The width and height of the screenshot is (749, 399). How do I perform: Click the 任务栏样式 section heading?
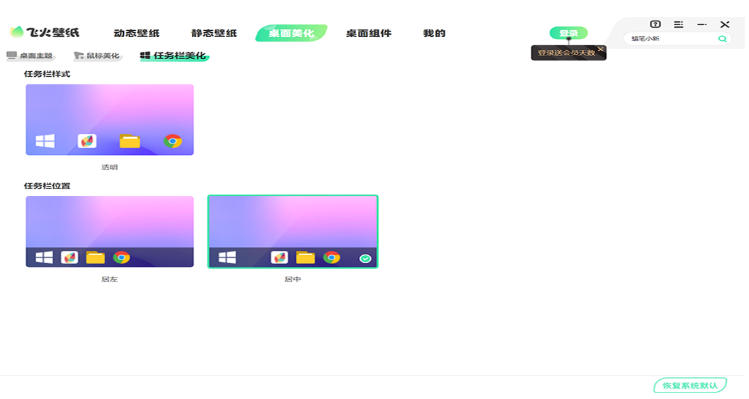tap(47, 74)
